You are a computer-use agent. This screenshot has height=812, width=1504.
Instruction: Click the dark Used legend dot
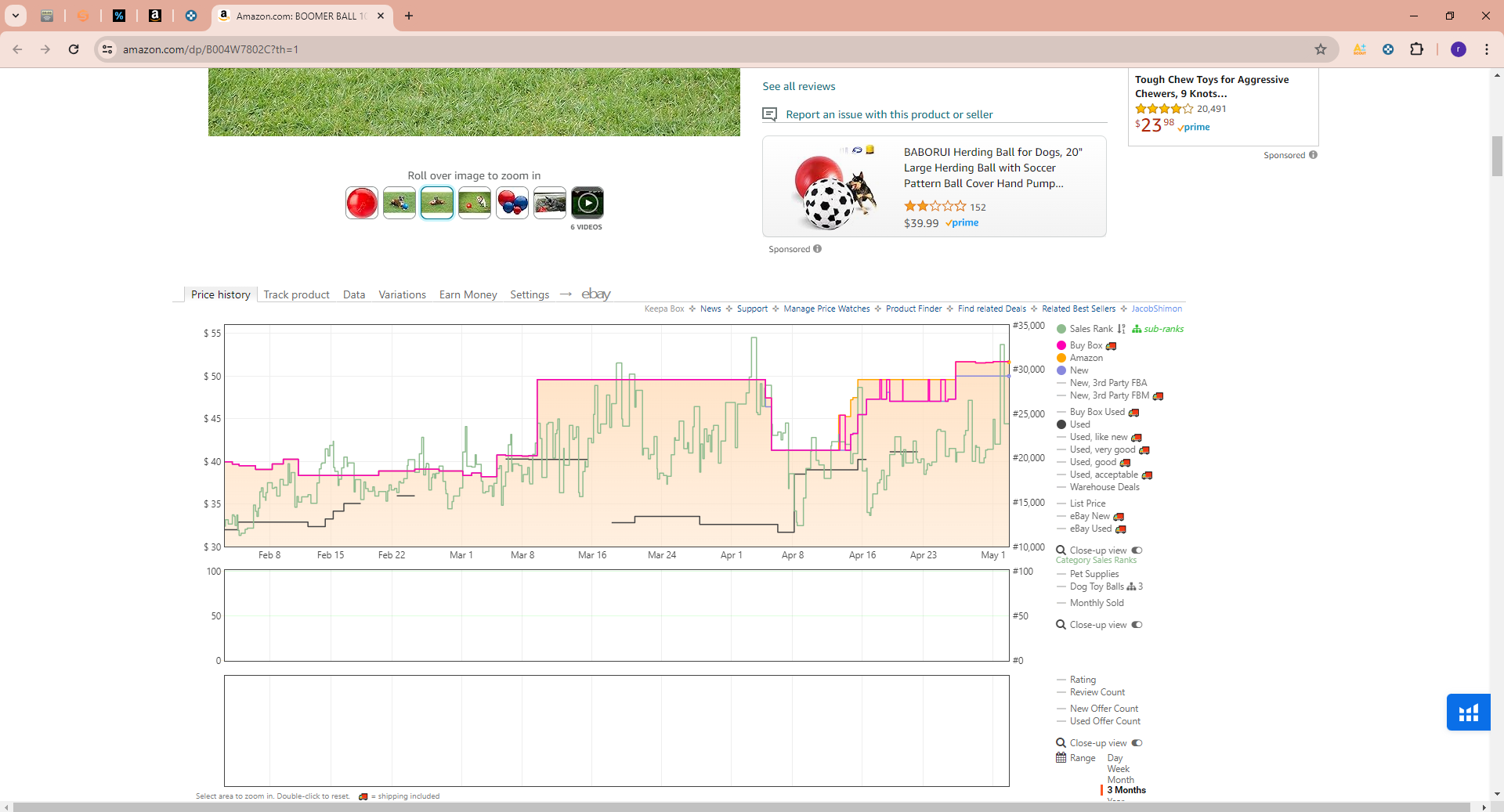(1061, 424)
